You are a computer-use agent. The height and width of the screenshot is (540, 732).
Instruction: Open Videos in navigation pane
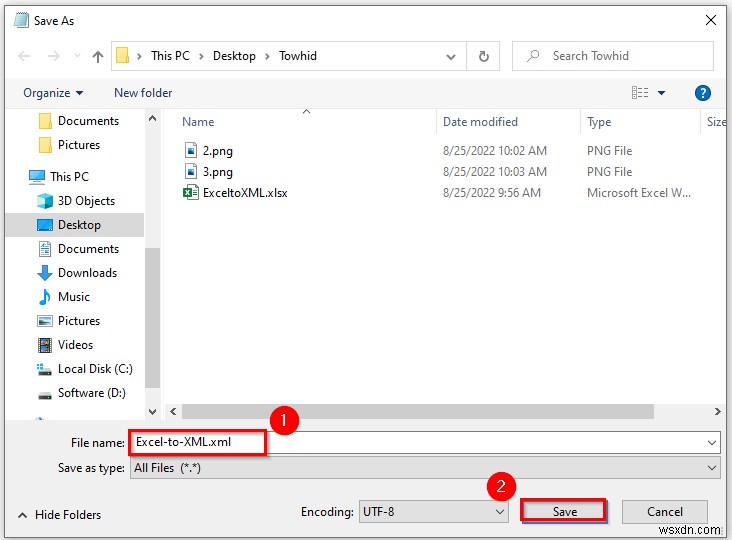(65, 345)
